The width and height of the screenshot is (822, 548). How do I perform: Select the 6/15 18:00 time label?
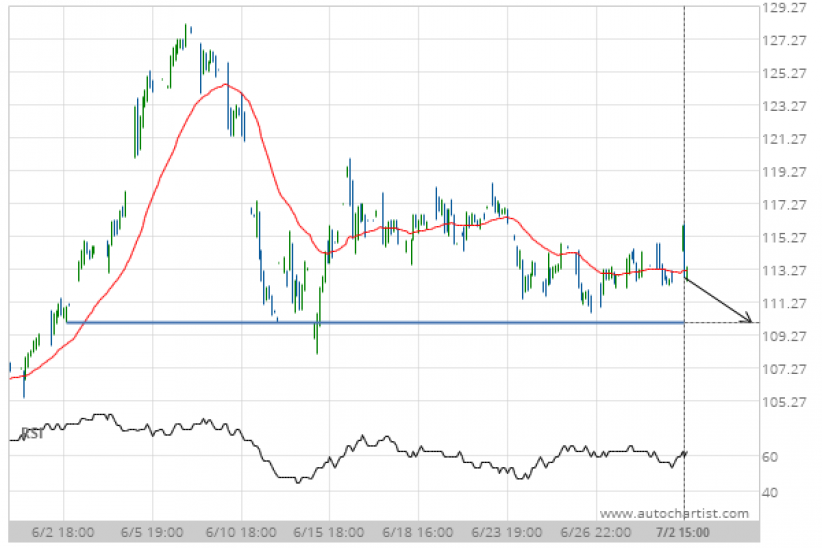coord(329,533)
